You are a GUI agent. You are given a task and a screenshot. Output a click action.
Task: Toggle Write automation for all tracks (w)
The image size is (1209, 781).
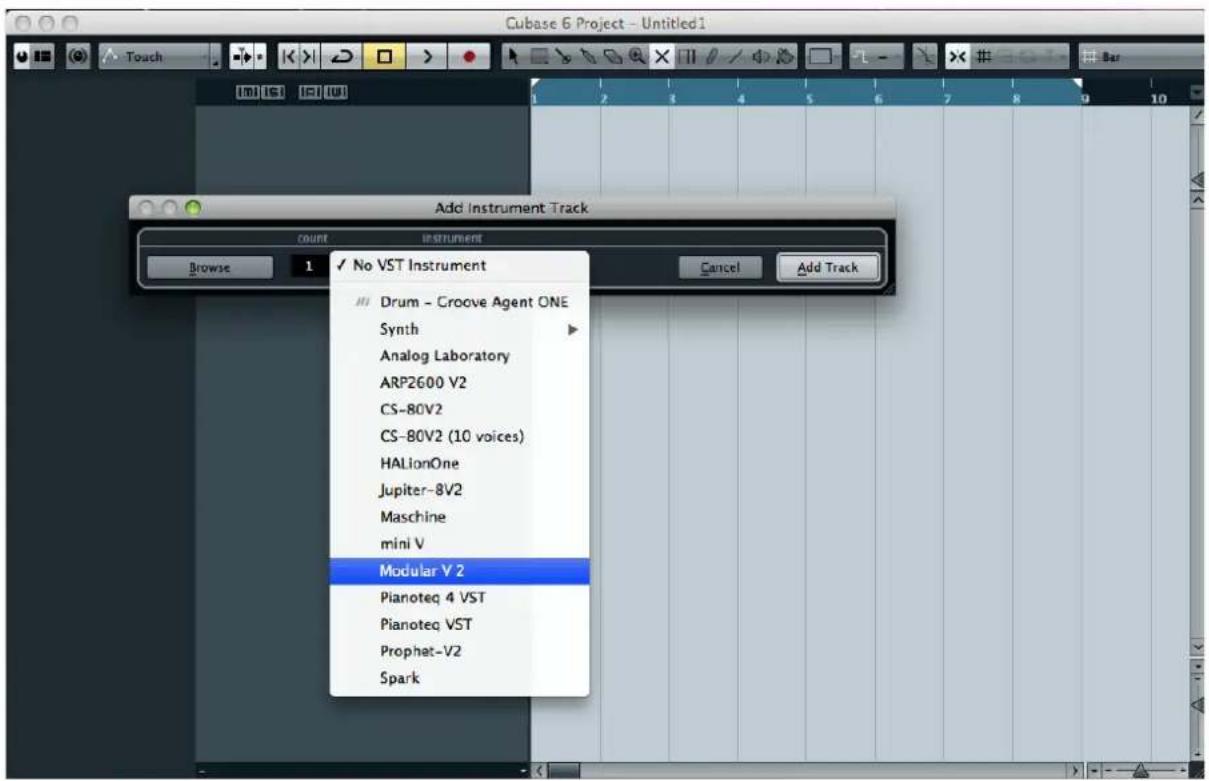335,92
